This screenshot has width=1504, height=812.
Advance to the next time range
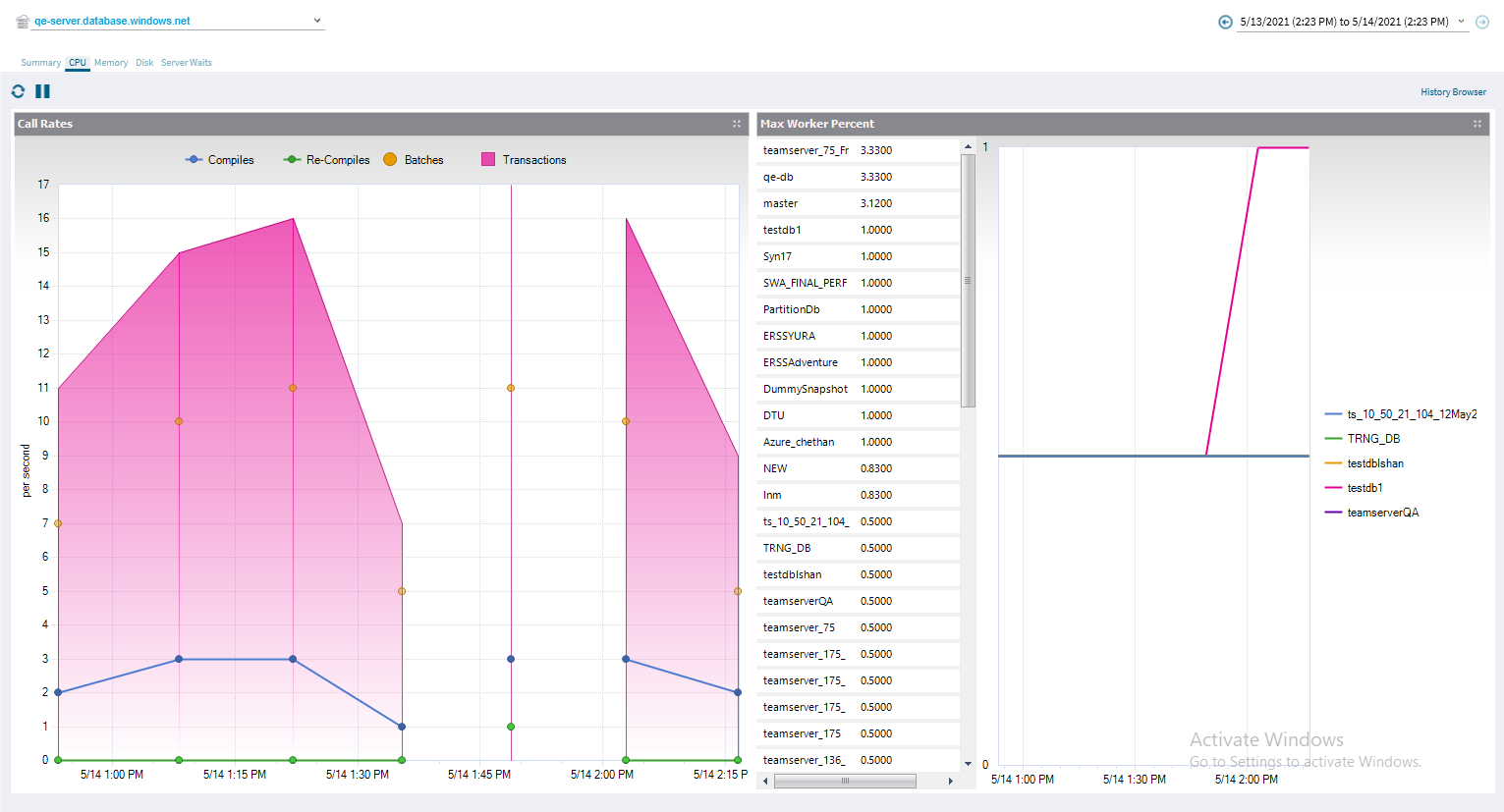pos(1482,22)
